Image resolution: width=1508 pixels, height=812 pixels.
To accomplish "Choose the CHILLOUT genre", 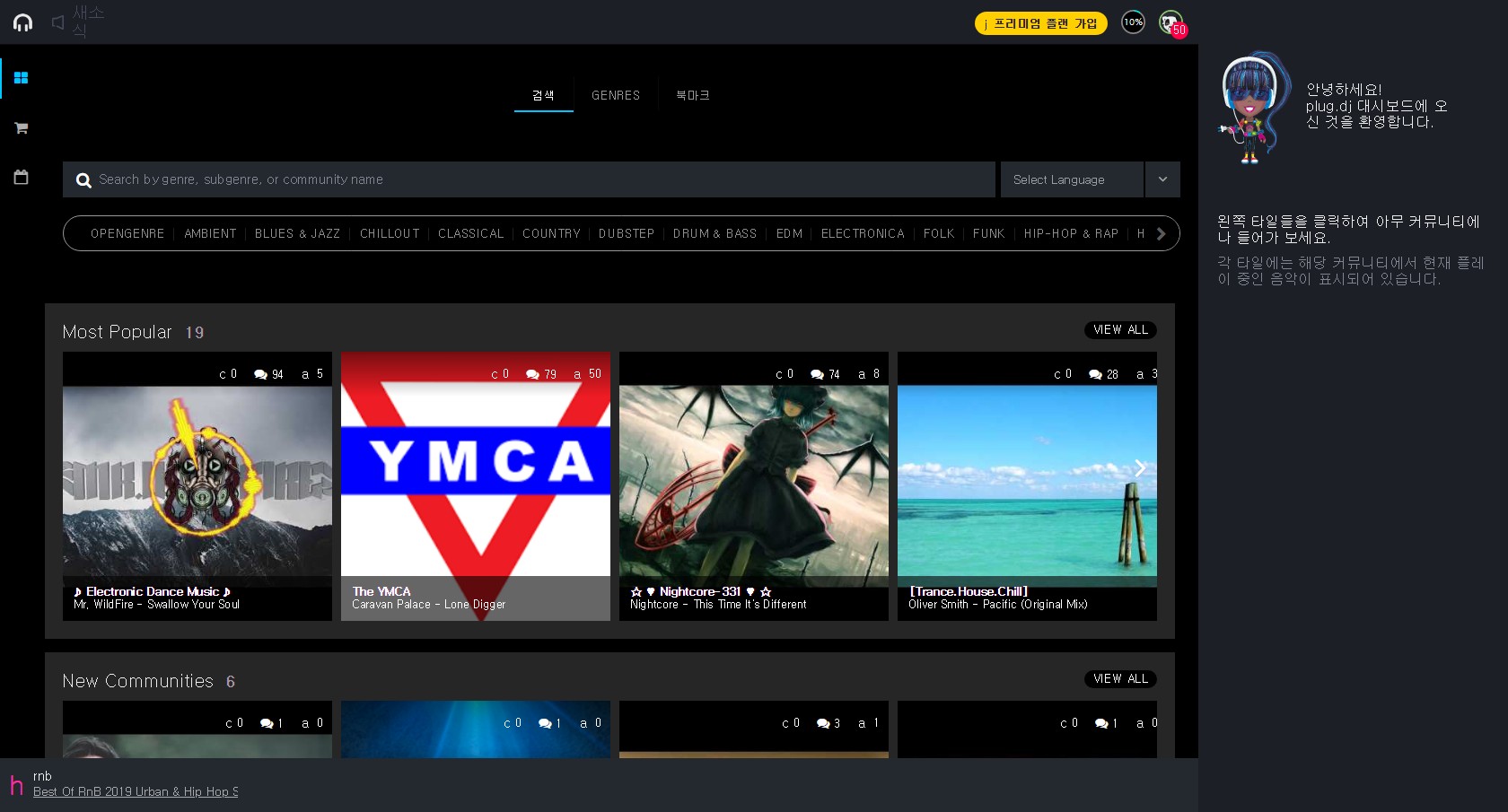I will (x=390, y=233).
